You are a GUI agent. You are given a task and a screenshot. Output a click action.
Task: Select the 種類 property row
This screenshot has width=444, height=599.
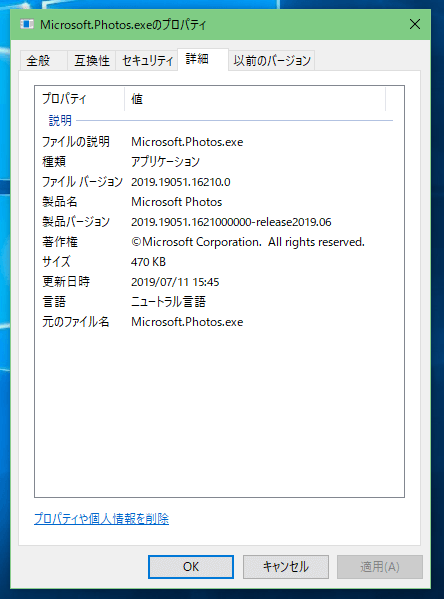coord(218,162)
